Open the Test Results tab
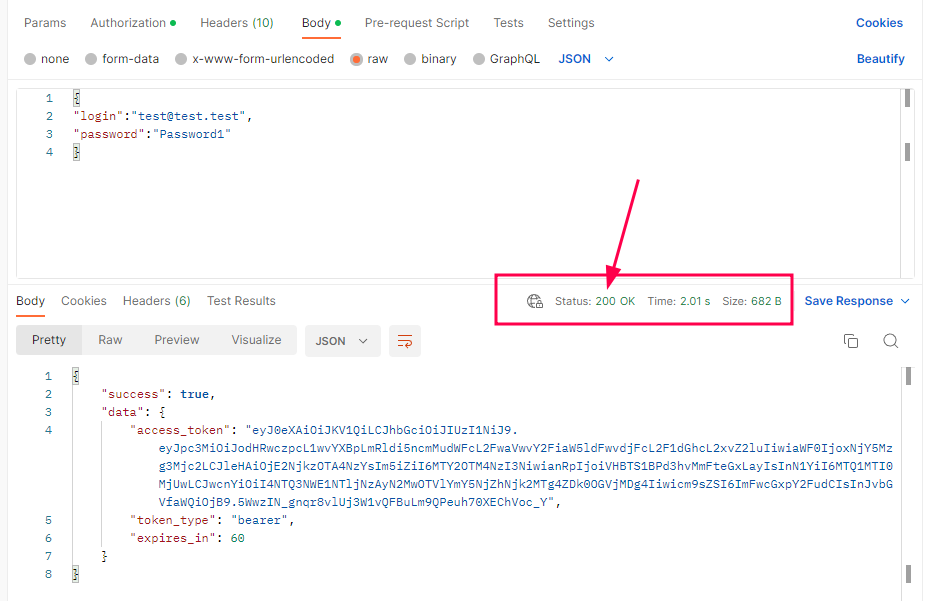The width and height of the screenshot is (947, 601). (x=242, y=301)
